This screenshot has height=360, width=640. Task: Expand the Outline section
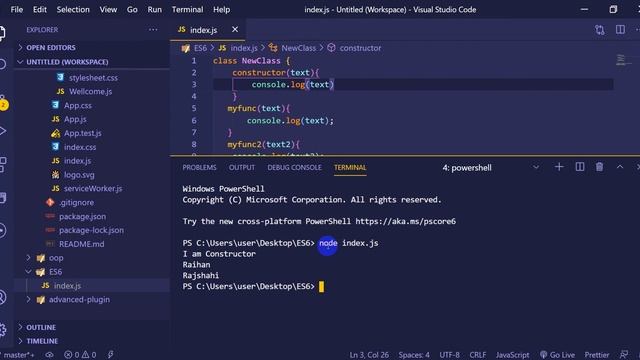click(41, 327)
